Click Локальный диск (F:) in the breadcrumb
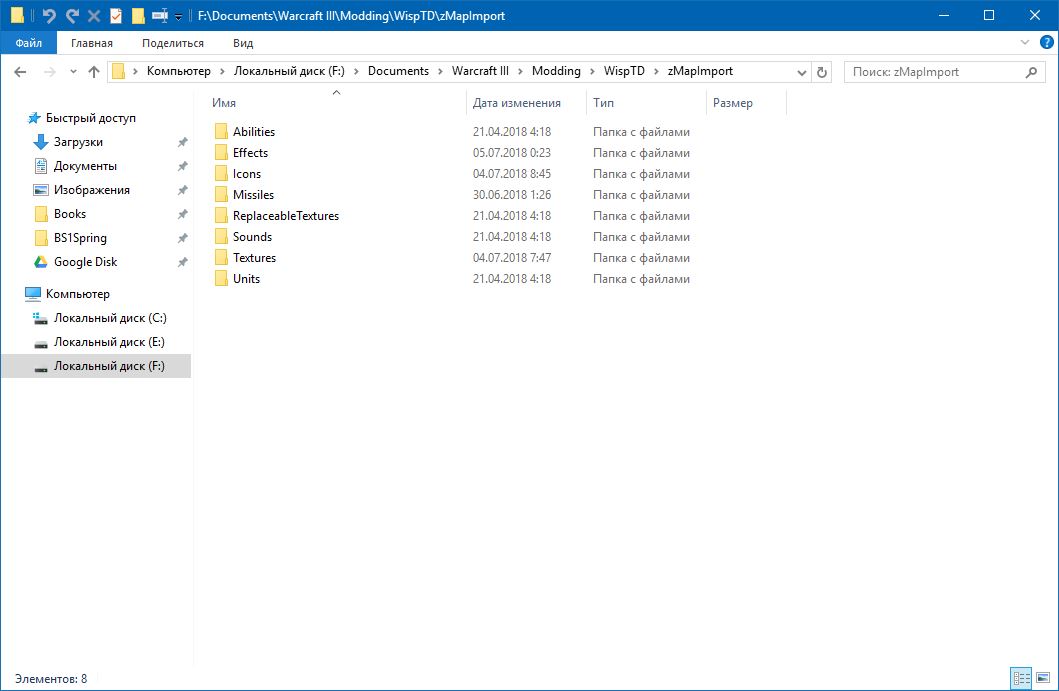Viewport: 1059px width, 691px height. [x=289, y=71]
